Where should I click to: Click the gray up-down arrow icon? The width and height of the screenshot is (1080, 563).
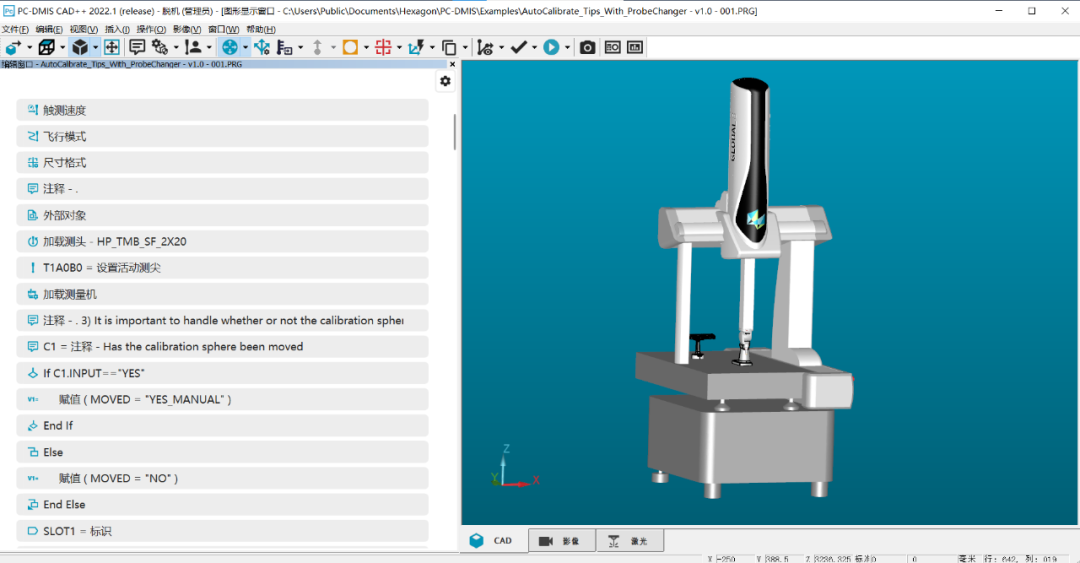pyautogui.click(x=318, y=47)
